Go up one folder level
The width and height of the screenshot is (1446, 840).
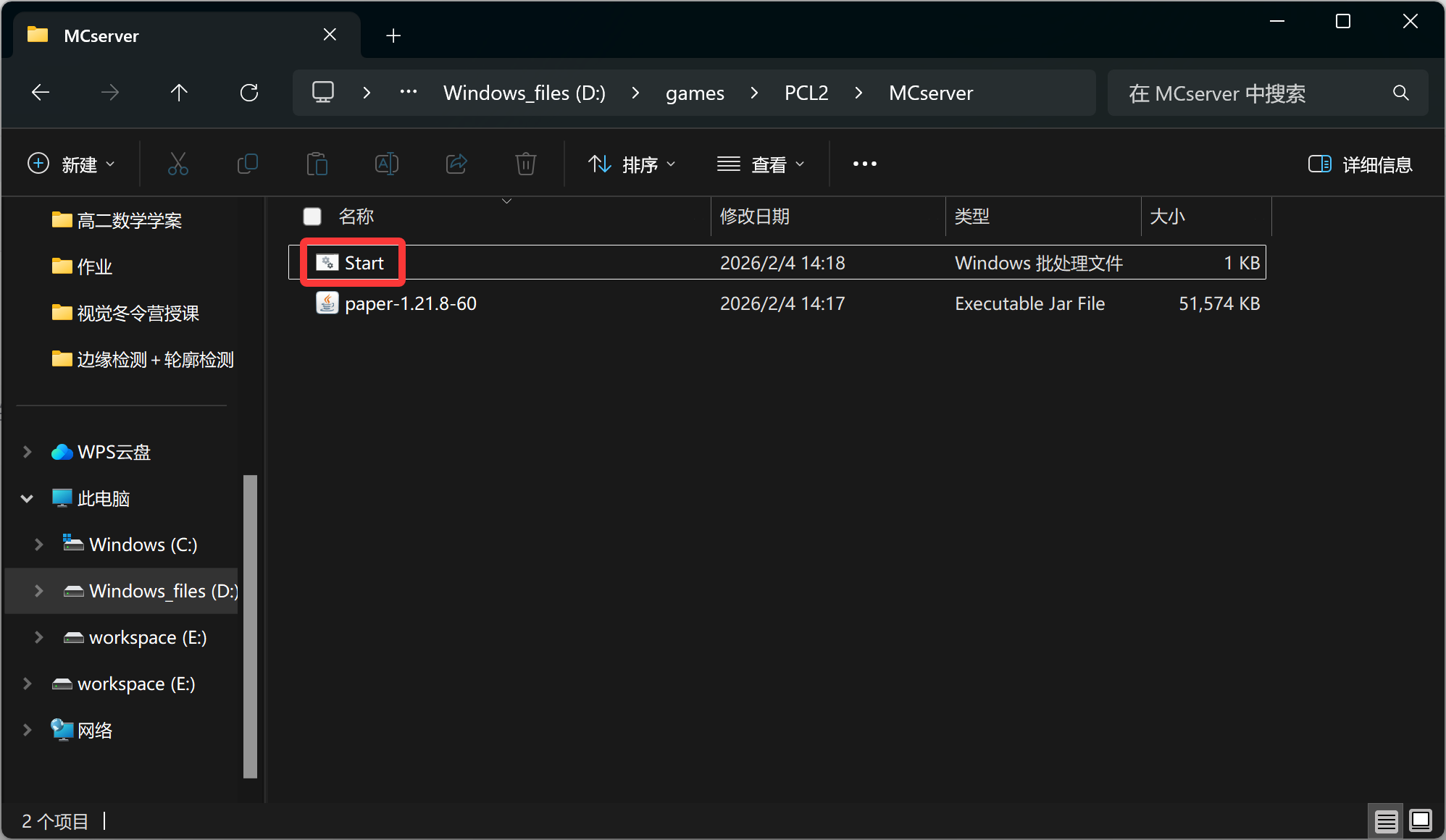pos(179,93)
